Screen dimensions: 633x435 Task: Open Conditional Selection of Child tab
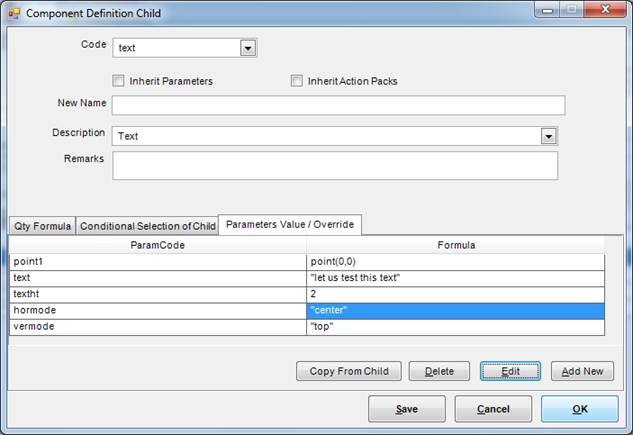[x=147, y=226]
